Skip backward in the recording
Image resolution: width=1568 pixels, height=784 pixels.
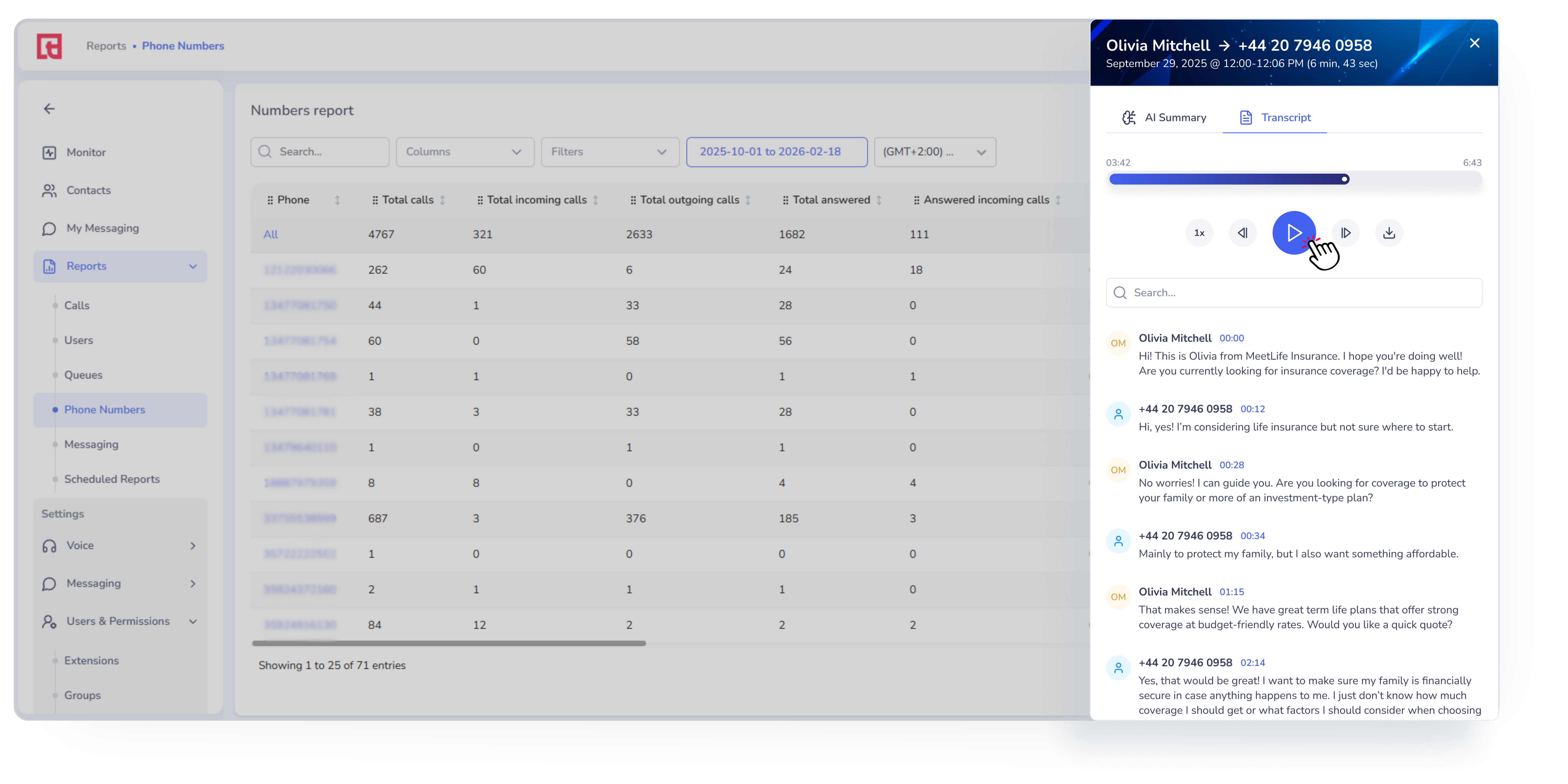click(x=1242, y=233)
